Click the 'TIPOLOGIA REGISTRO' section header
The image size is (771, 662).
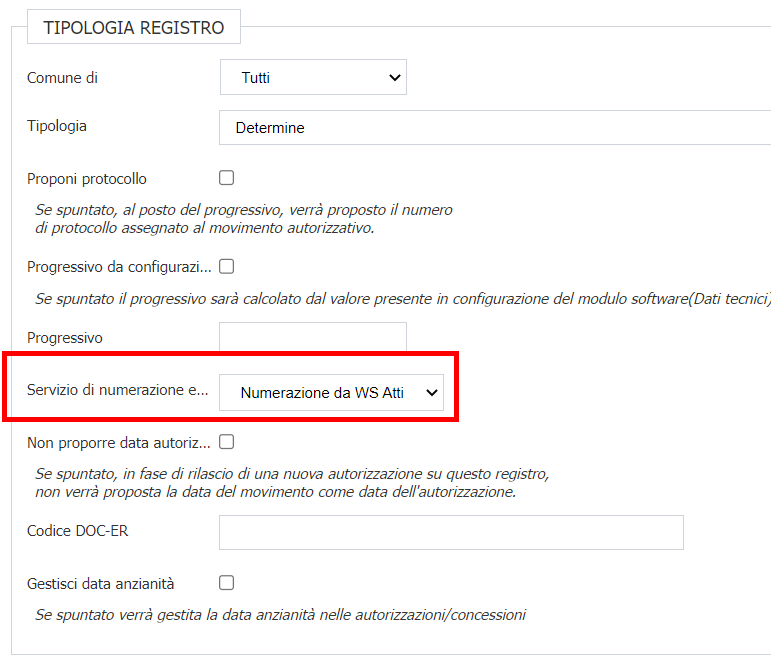pyautogui.click(x=134, y=28)
